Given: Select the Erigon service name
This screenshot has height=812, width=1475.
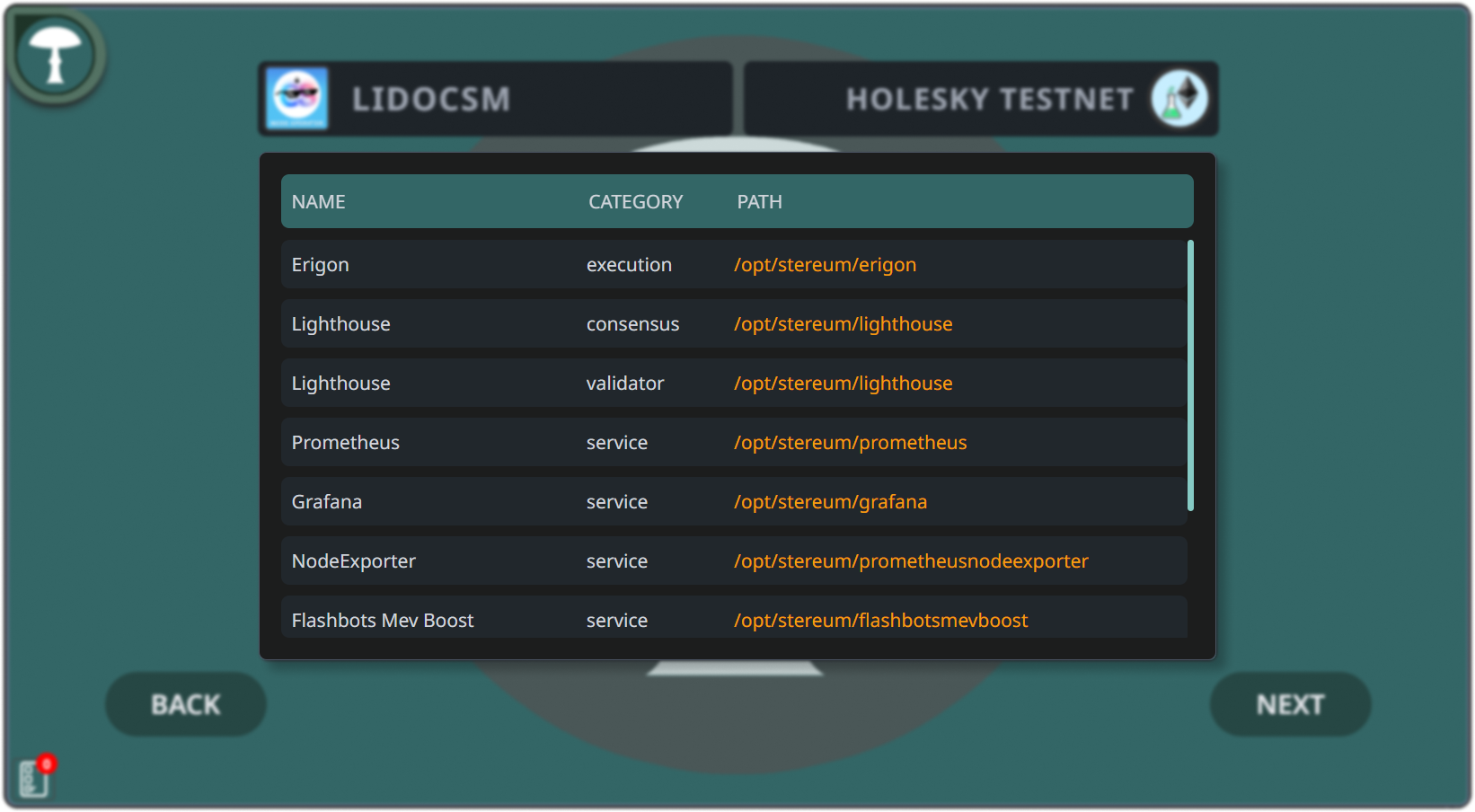Looking at the screenshot, I should (x=321, y=265).
